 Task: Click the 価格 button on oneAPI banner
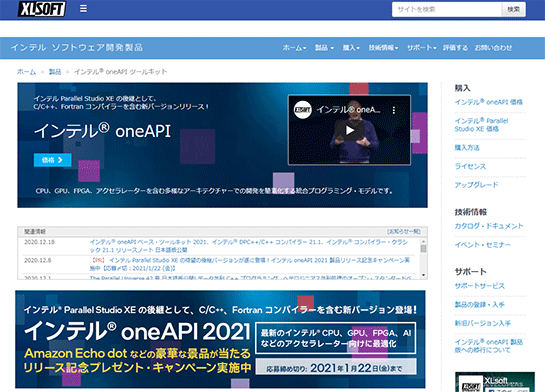pyautogui.click(x=52, y=160)
